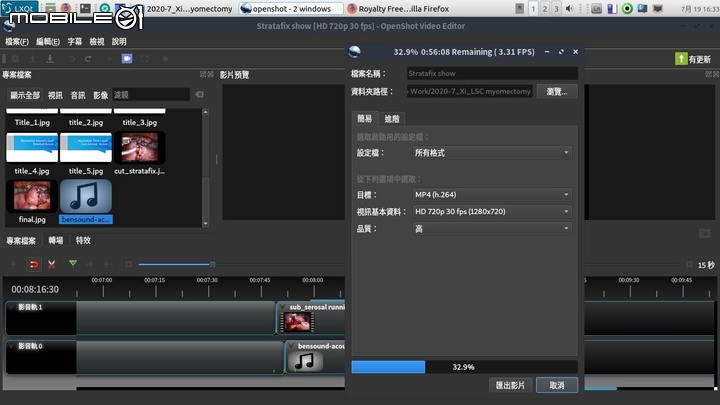Expand the 影音軌 0 track menu arrow

(x=12, y=346)
